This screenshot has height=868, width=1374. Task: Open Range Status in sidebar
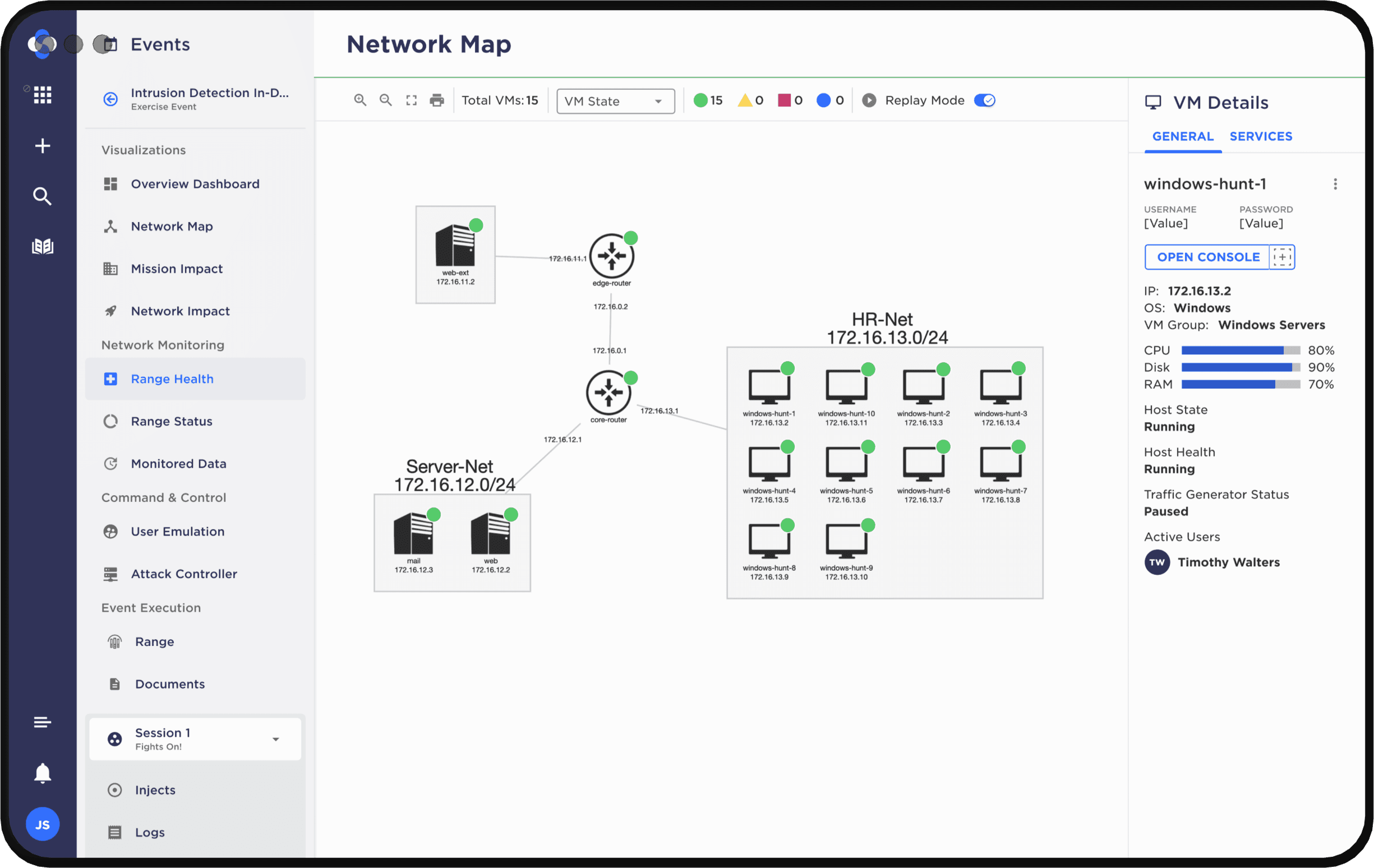[195, 421]
